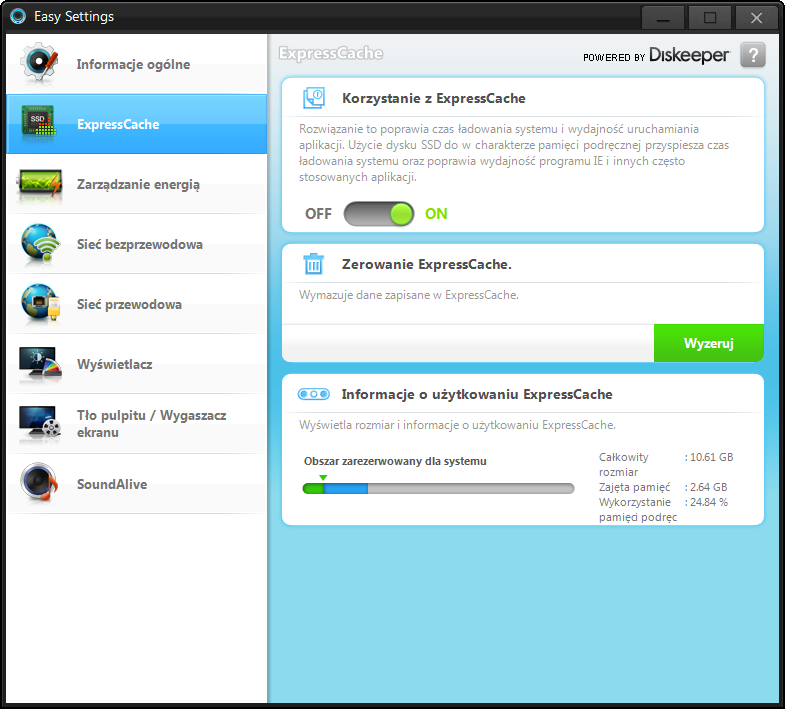Click the Sieć przewodowa globe cable icon
The height and width of the screenshot is (709, 785).
click(40, 303)
